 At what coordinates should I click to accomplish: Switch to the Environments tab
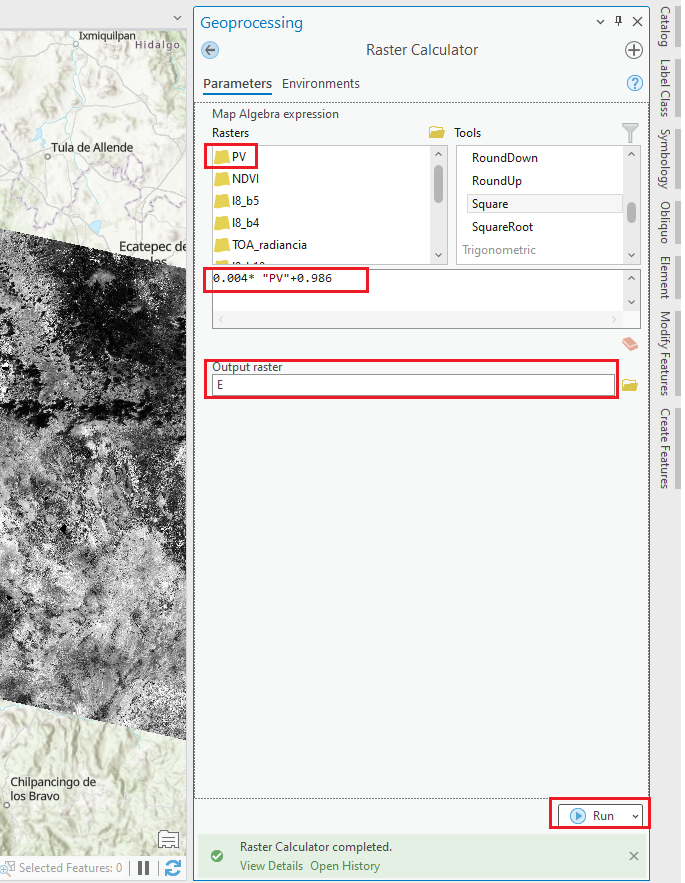point(320,84)
